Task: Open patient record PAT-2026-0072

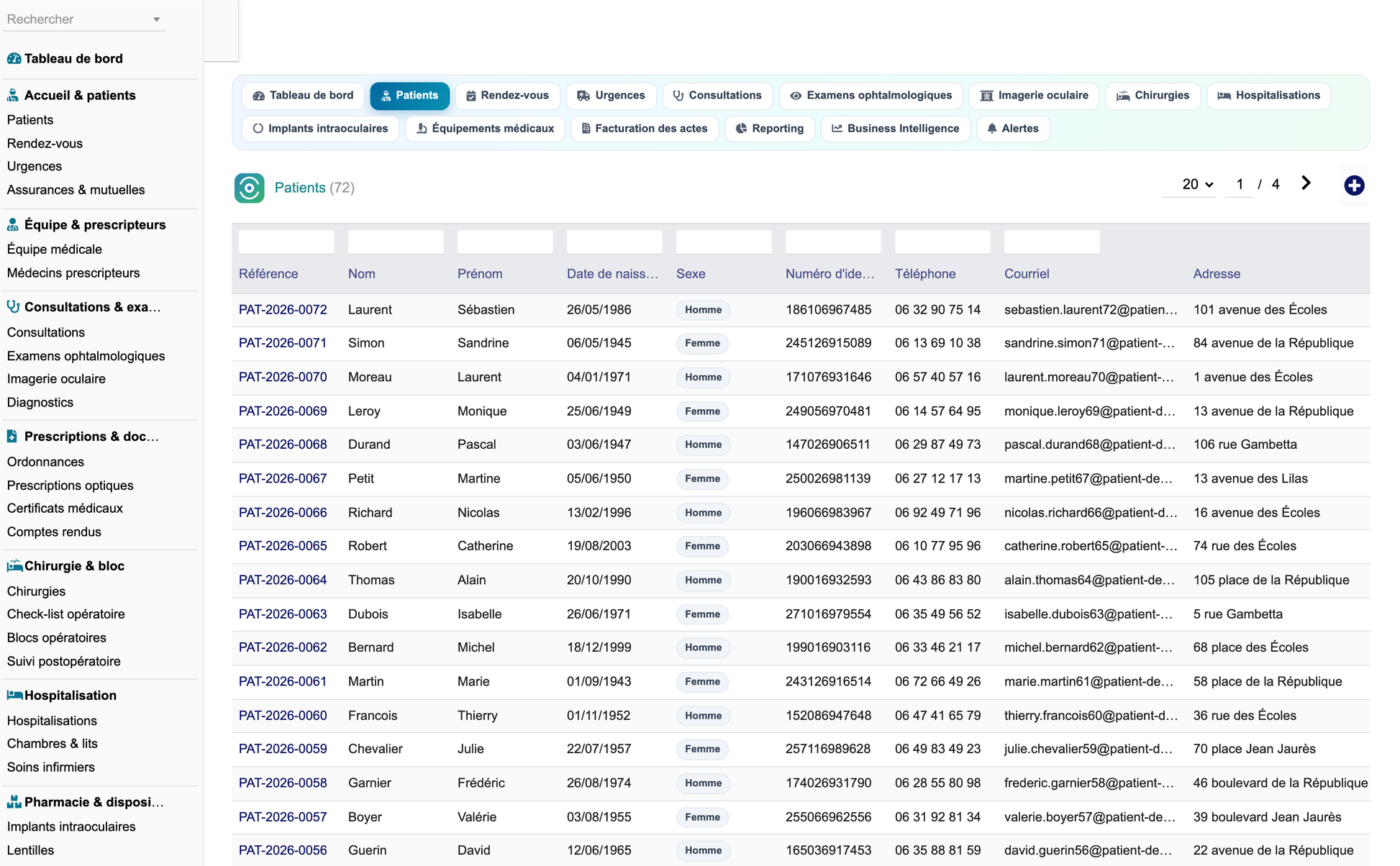Action: coord(283,310)
